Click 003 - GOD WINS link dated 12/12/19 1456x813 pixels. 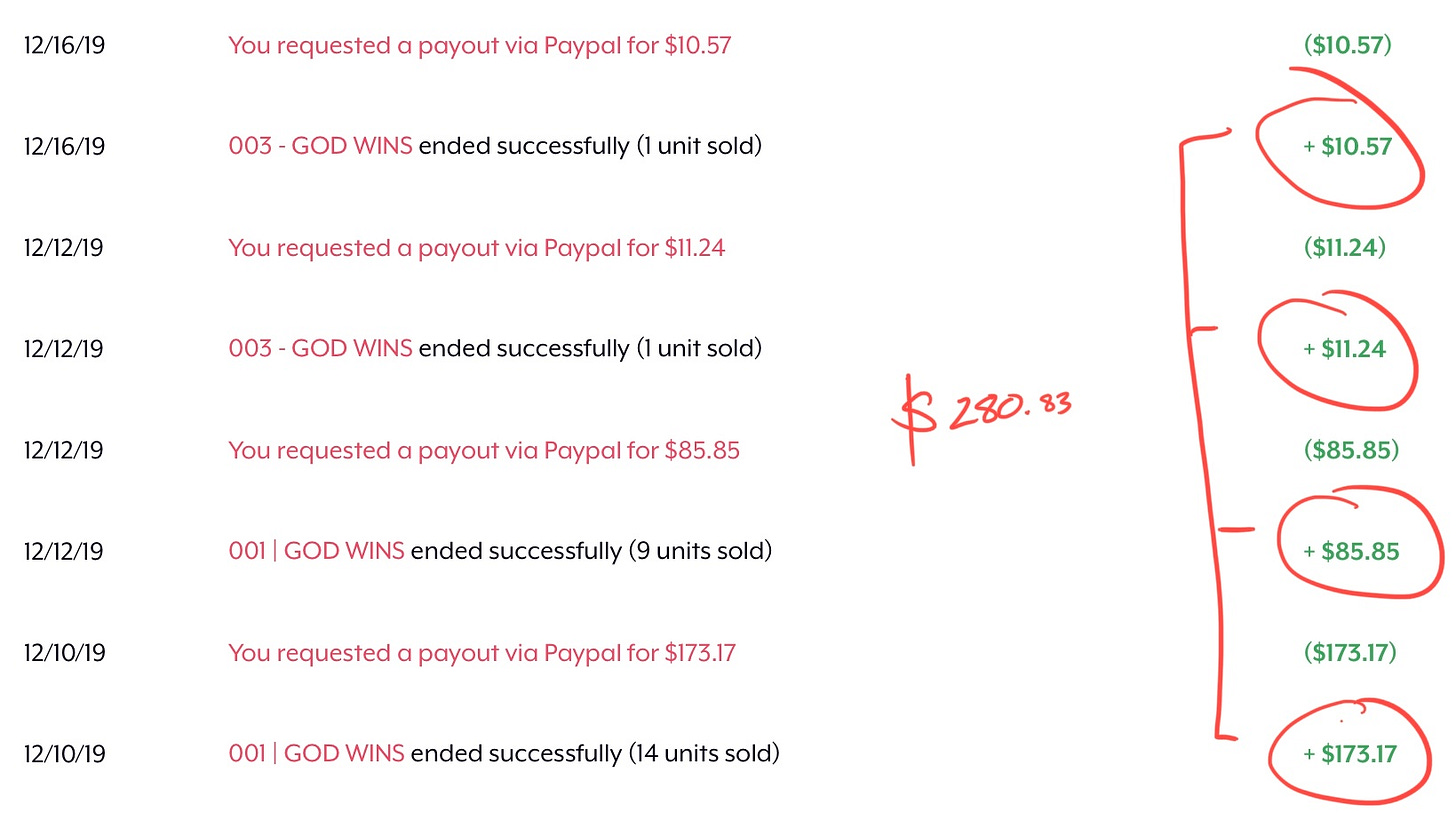point(320,348)
